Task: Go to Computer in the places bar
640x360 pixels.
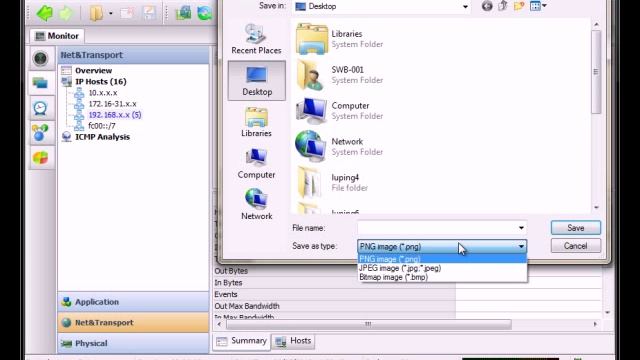Action: pyautogui.click(x=256, y=163)
